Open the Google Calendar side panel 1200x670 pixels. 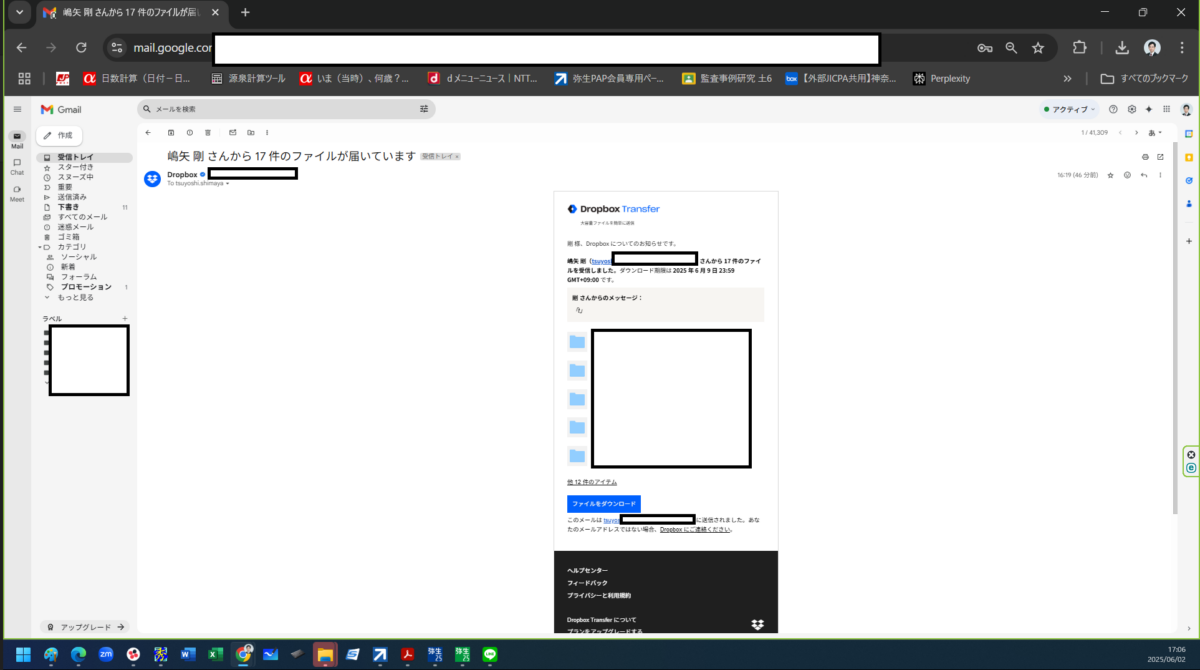1189,133
